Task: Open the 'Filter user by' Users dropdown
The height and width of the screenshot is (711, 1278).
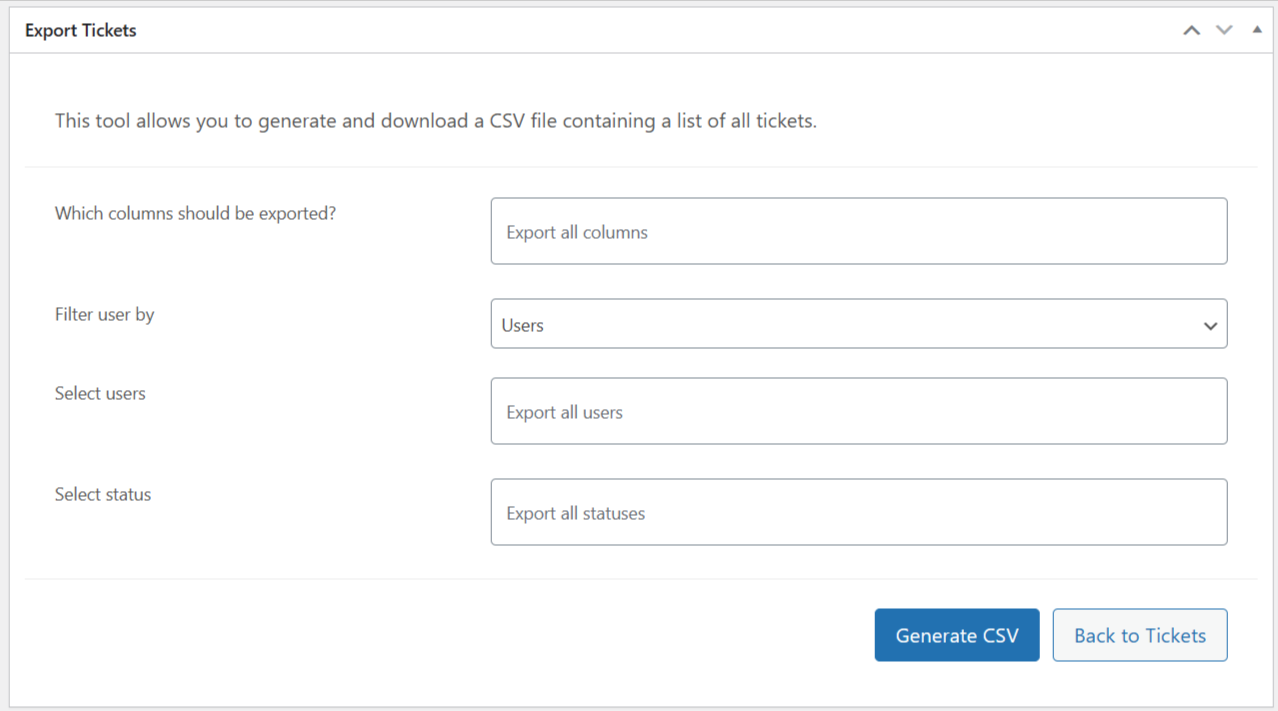Action: click(859, 324)
